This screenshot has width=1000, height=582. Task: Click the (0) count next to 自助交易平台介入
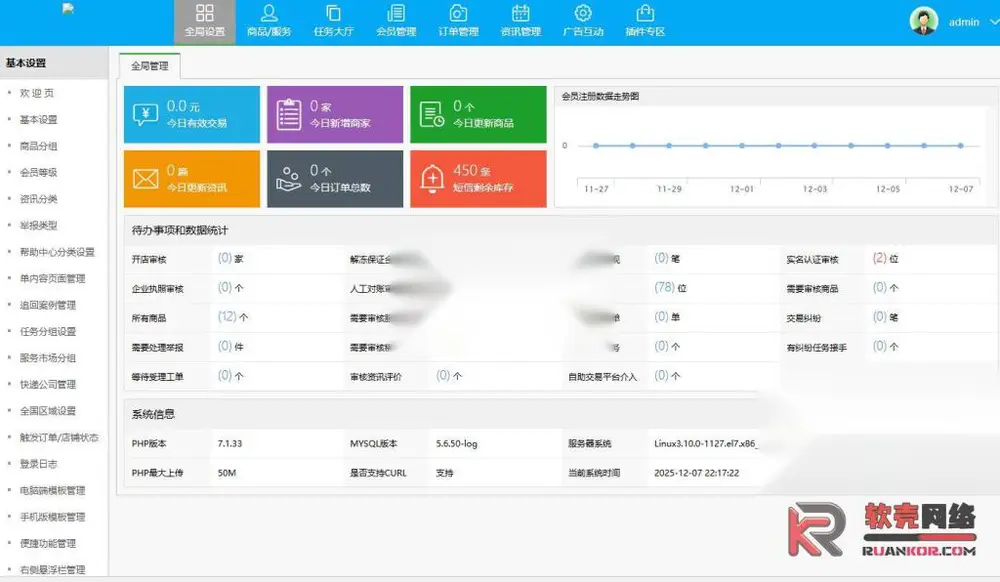[x=661, y=376]
